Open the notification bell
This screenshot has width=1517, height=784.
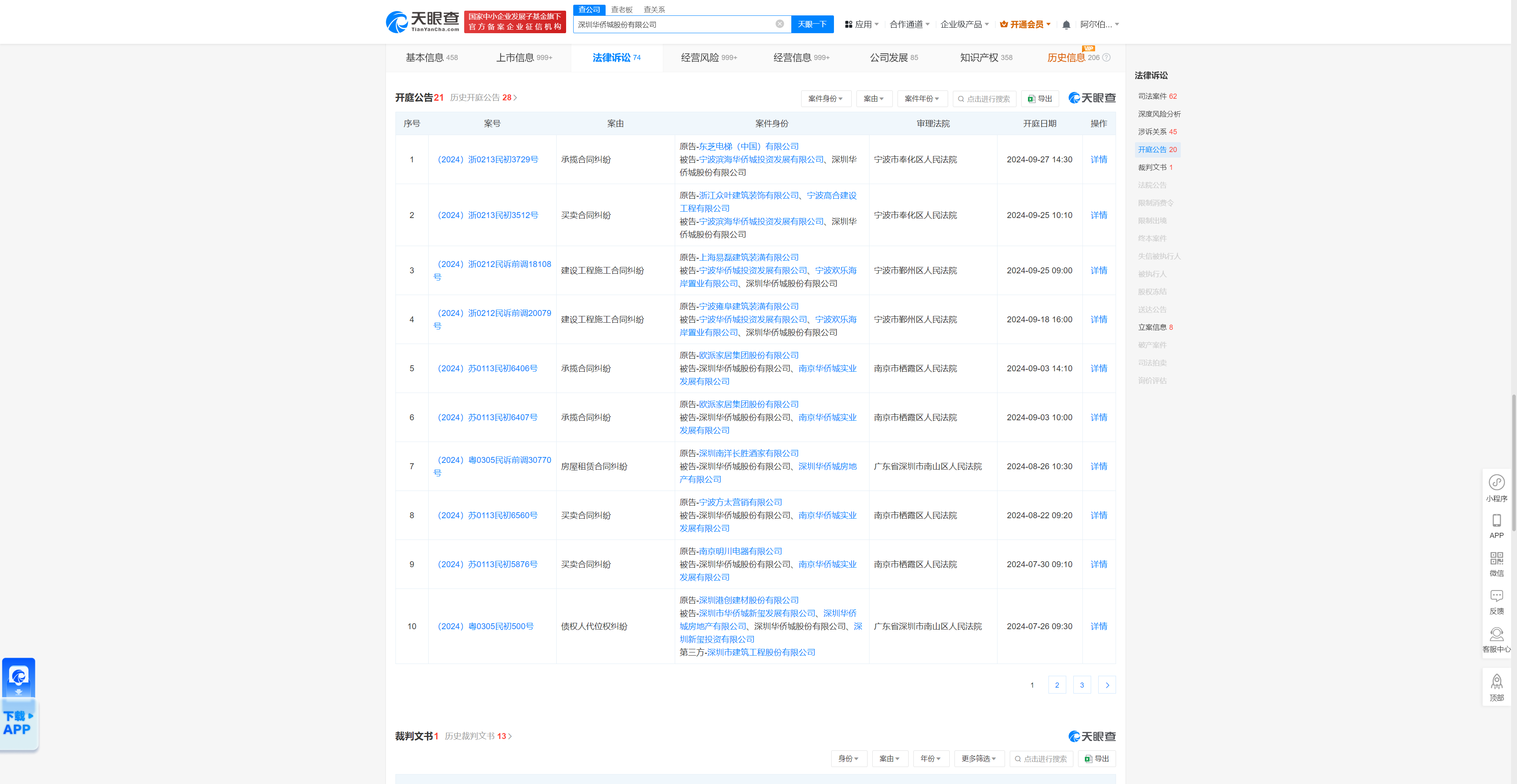click(1066, 25)
